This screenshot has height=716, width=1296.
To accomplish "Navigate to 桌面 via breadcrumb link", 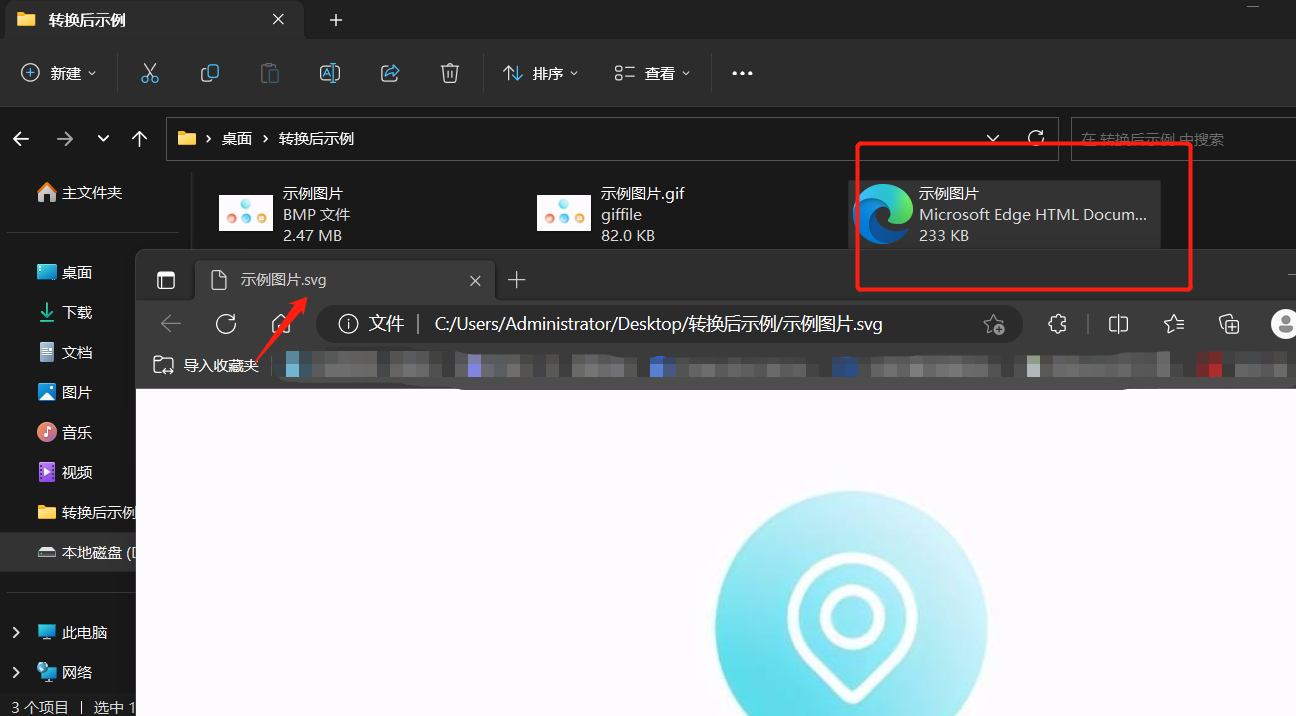I will pyautogui.click(x=237, y=138).
